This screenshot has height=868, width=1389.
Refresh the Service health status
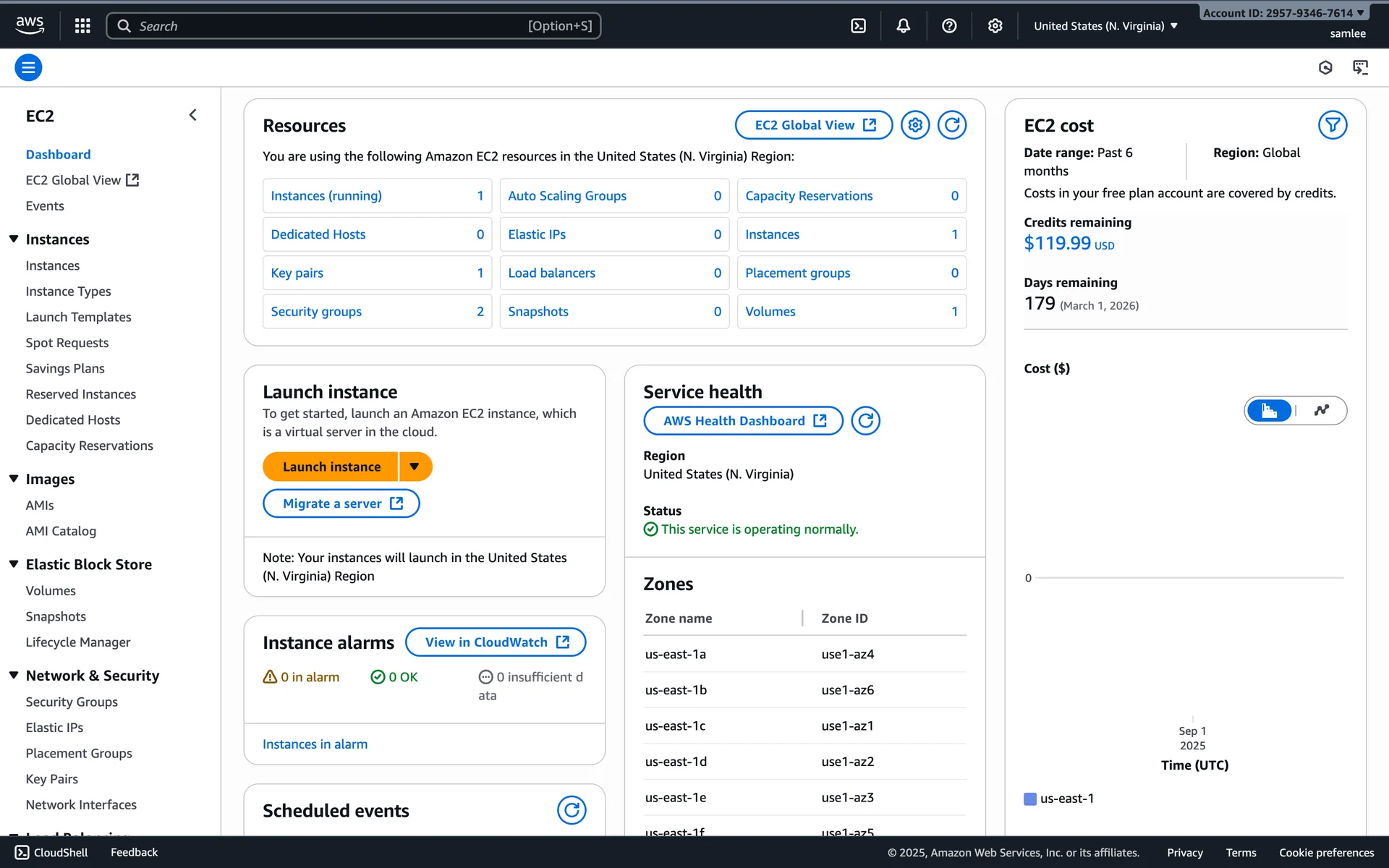coord(865,421)
